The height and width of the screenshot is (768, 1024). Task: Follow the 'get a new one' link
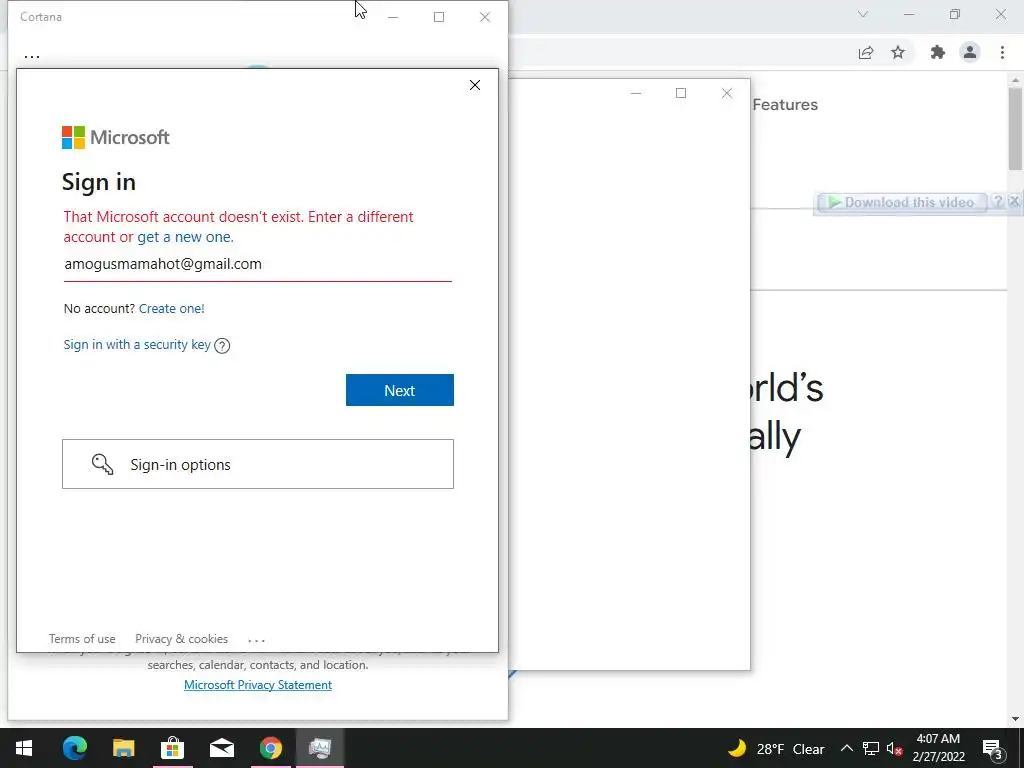tap(185, 237)
